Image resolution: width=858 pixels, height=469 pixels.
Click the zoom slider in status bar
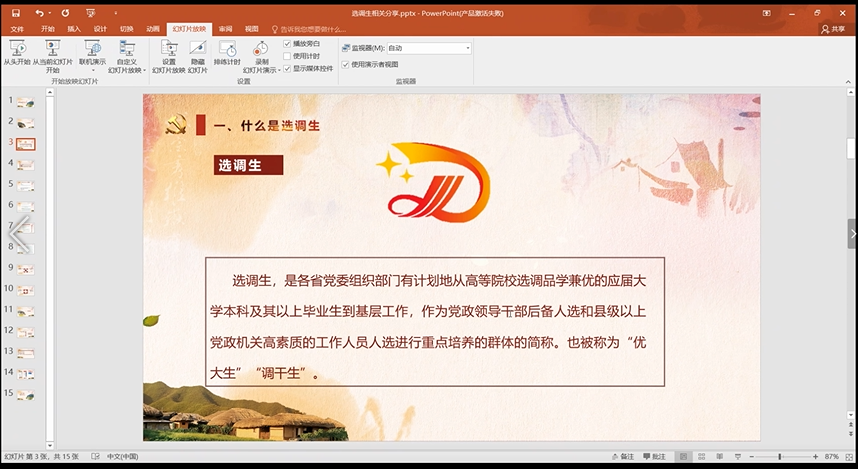[x=780, y=457]
